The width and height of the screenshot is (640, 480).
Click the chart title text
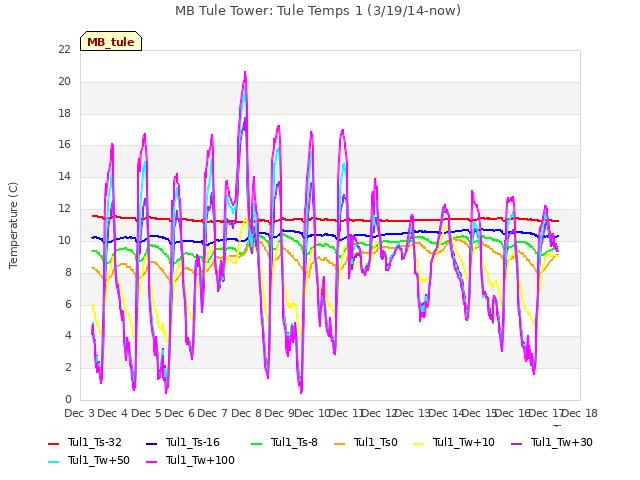(318, 11)
